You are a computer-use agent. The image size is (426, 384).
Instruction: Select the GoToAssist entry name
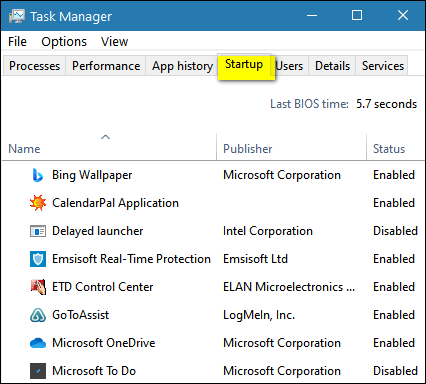tap(81, 315)
